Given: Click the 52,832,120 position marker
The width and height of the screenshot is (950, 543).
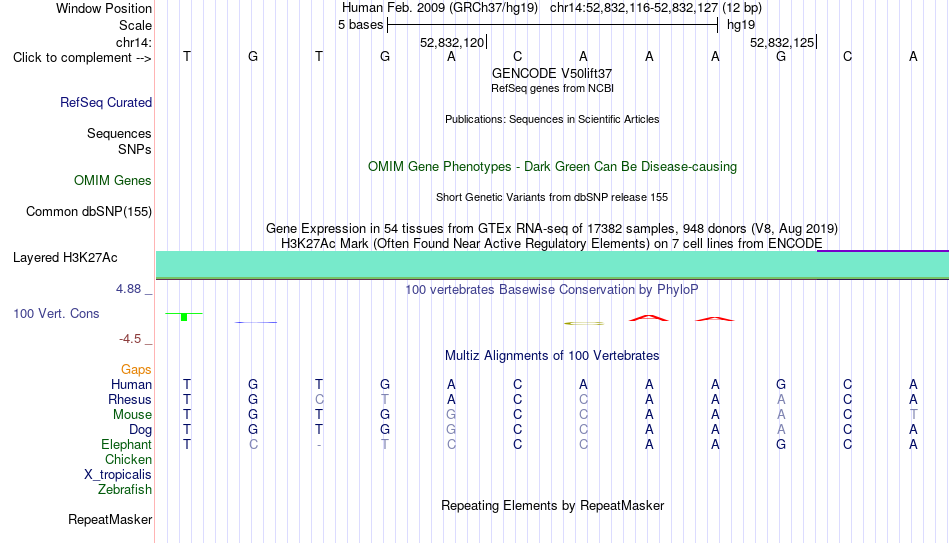Looking at the screenshot, I should click(453, 42).
